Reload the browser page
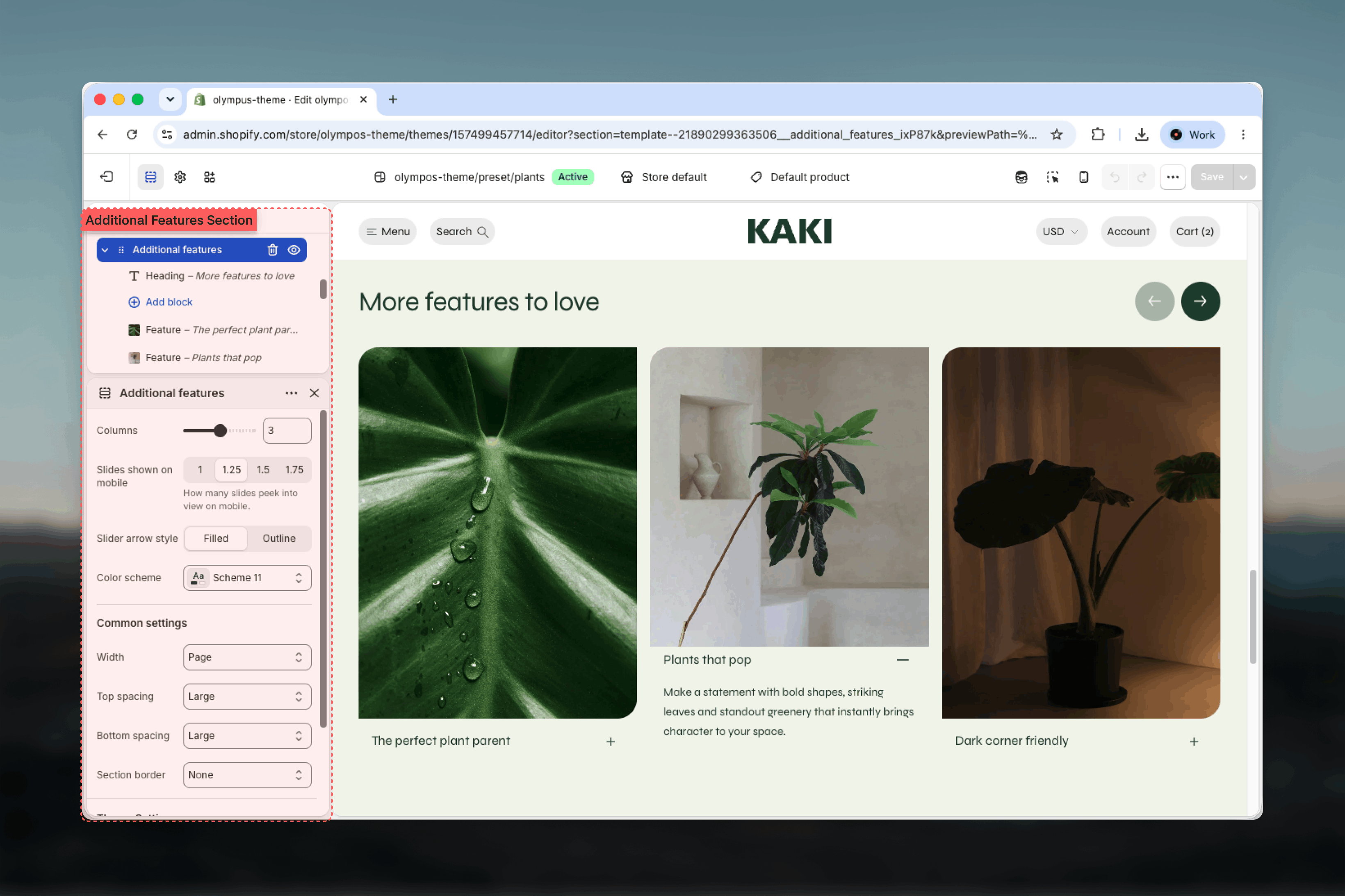 click(132, 135)
